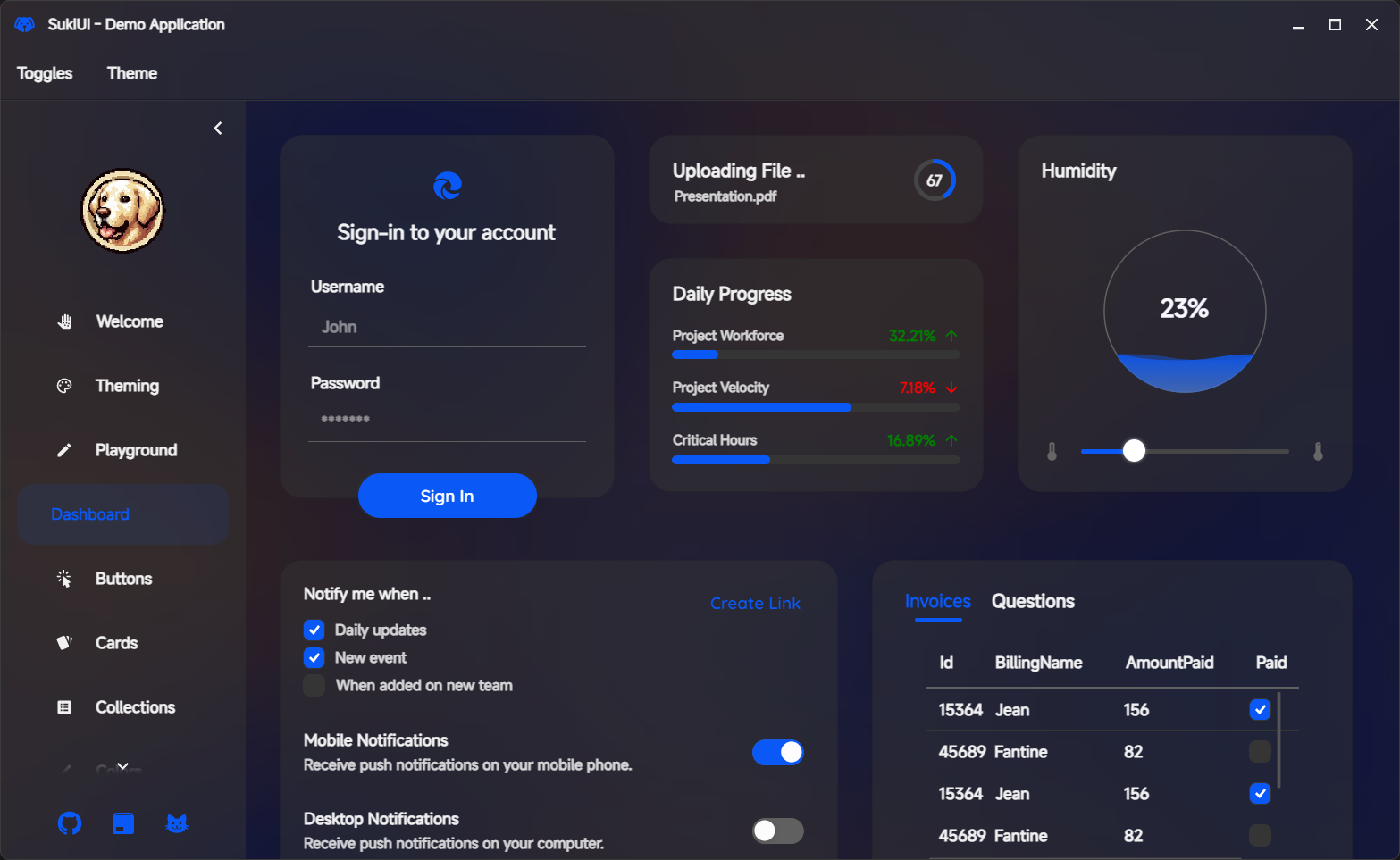1400x860 pixels.
Task: Open the GitHub link icon
Action: pyautogui.click(x=70, y=823)
